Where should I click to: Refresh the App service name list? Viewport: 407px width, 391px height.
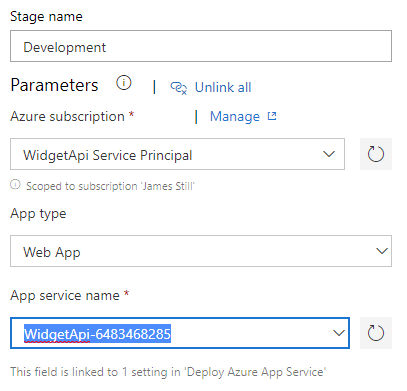pos(376,333)
